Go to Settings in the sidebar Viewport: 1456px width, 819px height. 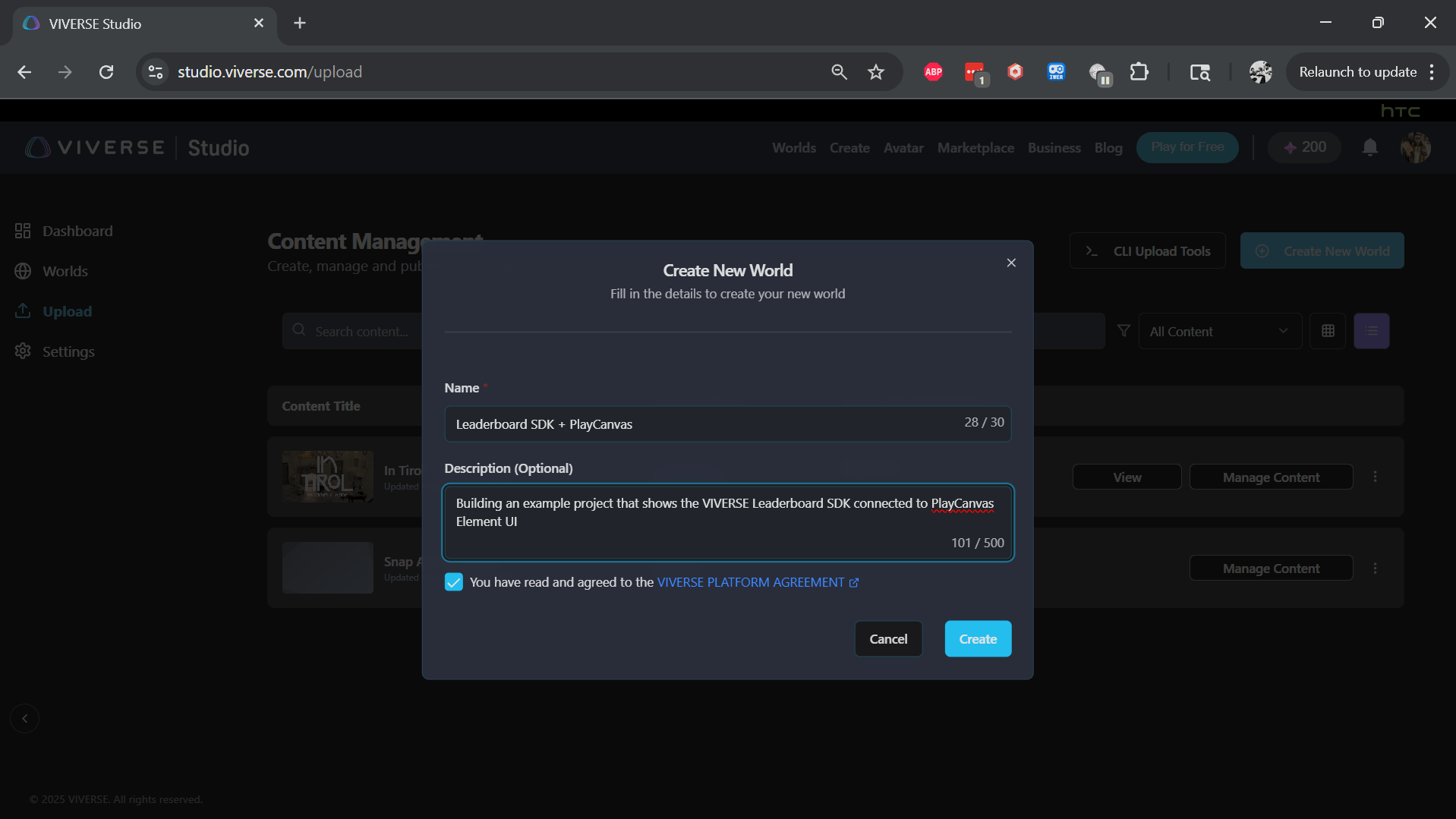[x=68, y=351]
